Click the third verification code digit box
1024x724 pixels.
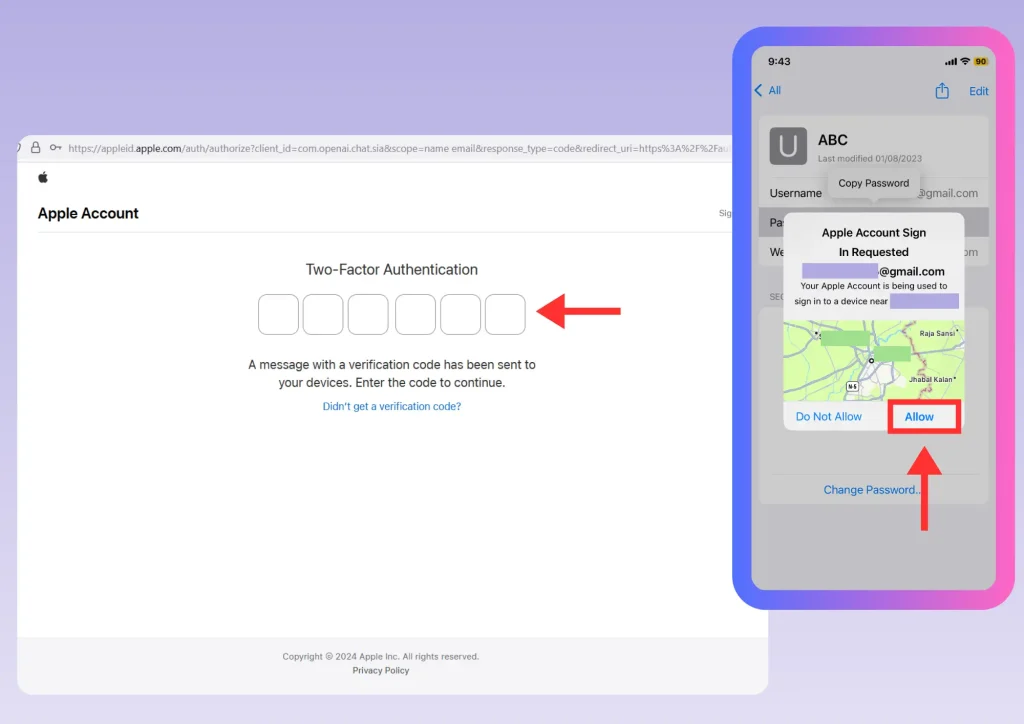click(368, 314)
